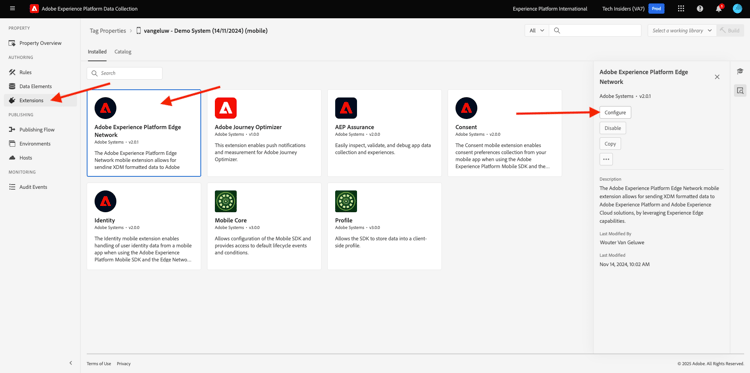Screen dimensions: 750x373
Task: Click the Environments icon
Action: pos(12,143)
